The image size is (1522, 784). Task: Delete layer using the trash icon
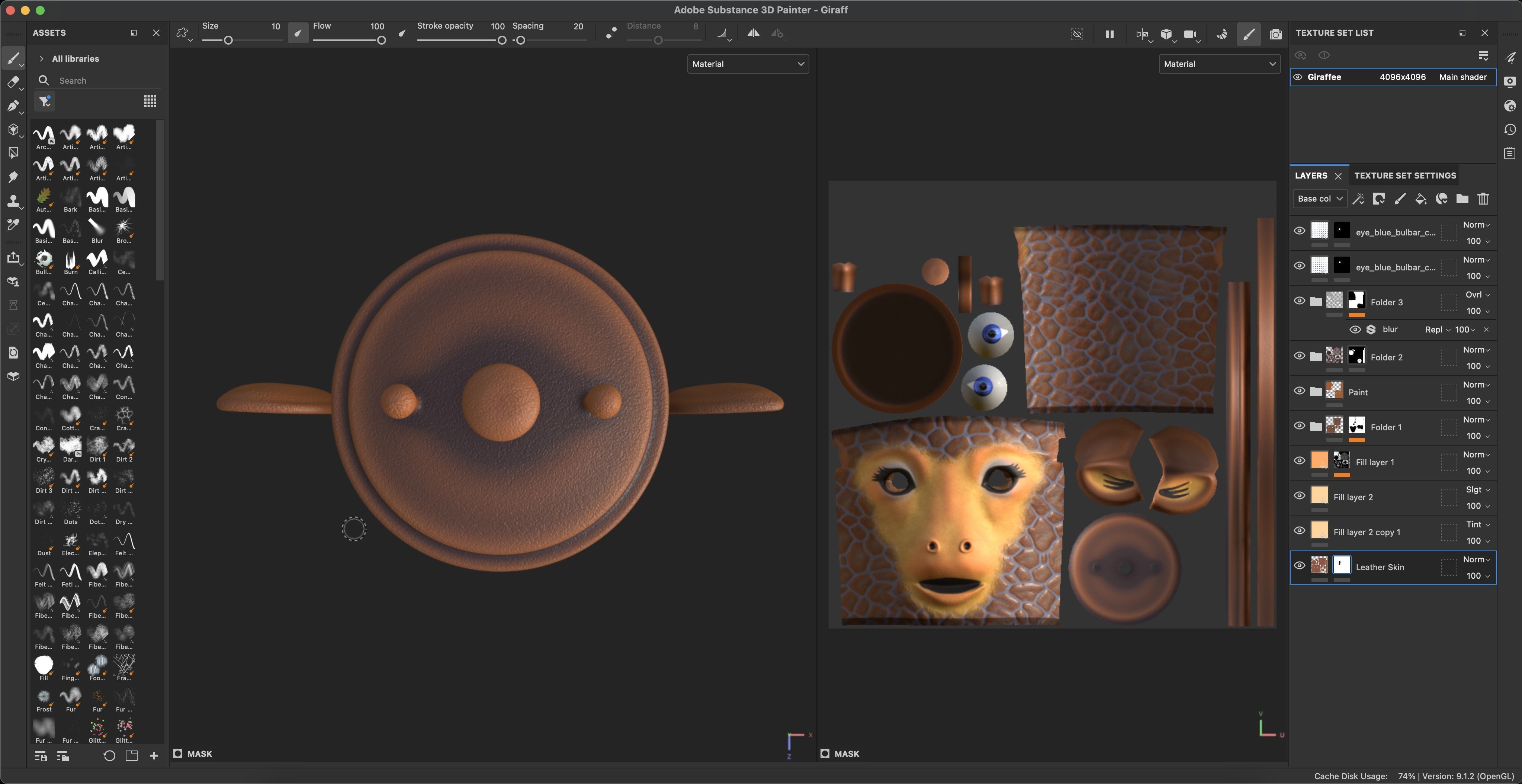pyautogui.click(x=1483, y=199)
